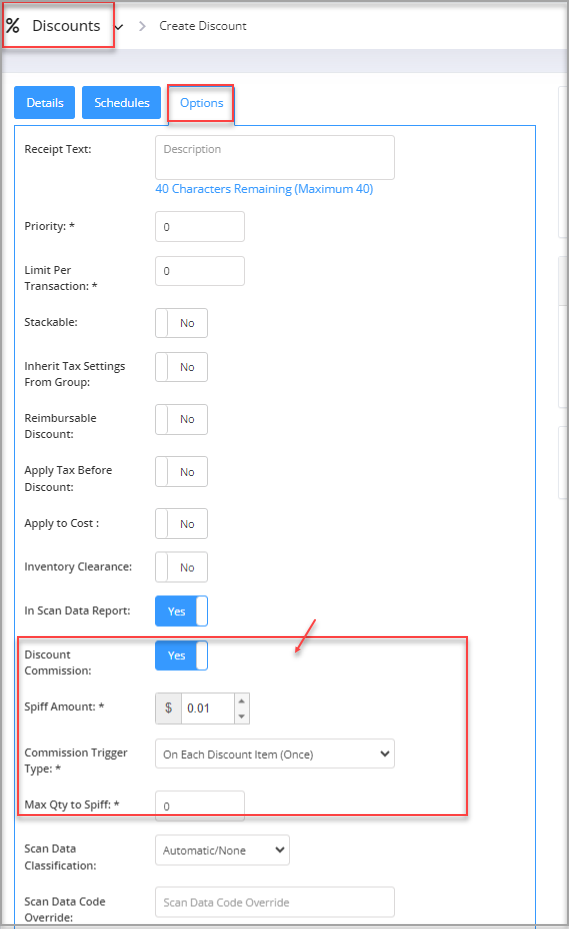Click the Receipt Text description field
This screenshot has height=929, width=569.
275,157
